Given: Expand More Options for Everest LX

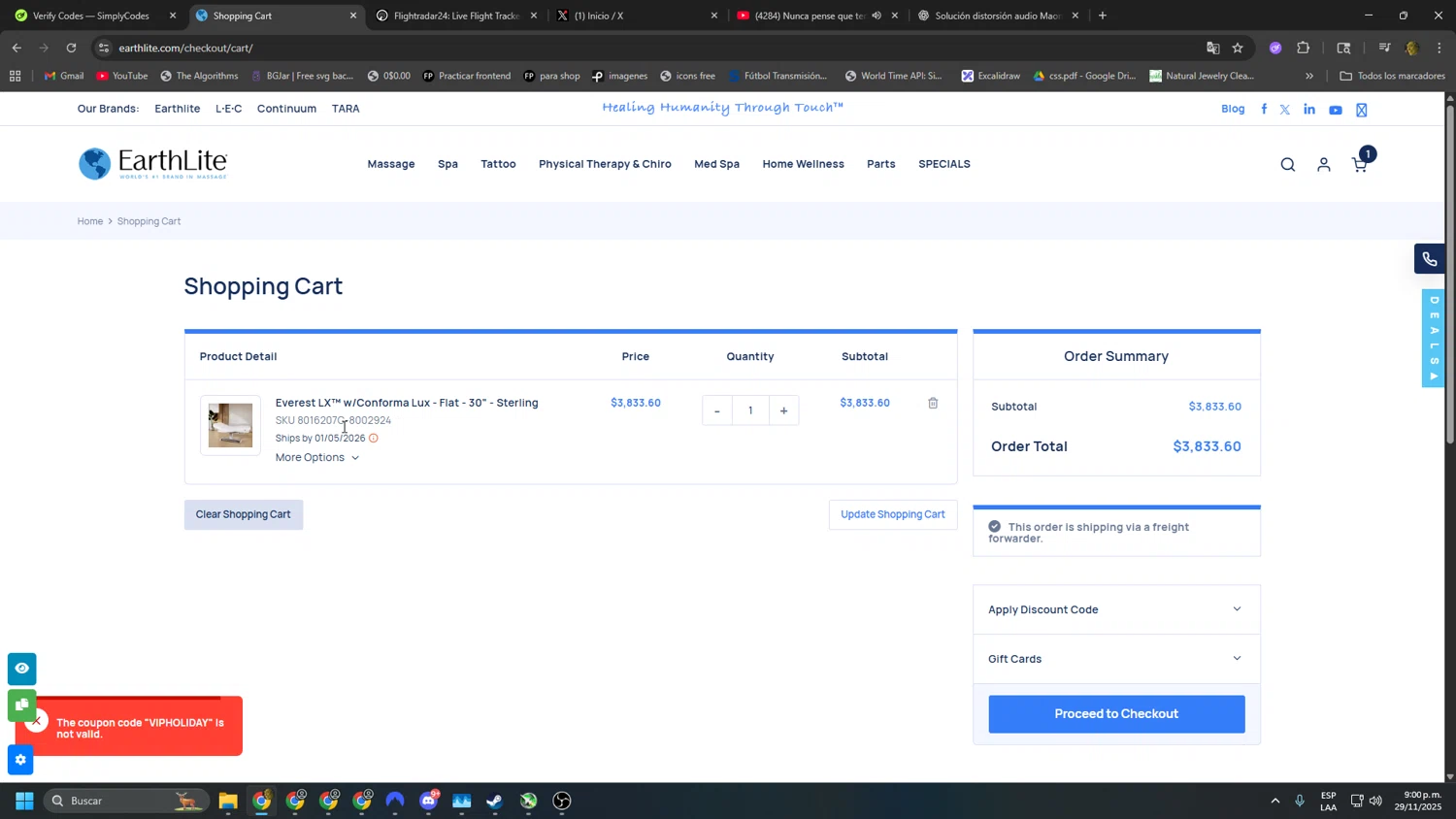Looking at the screenshot, I should click(x=317, y=458).
